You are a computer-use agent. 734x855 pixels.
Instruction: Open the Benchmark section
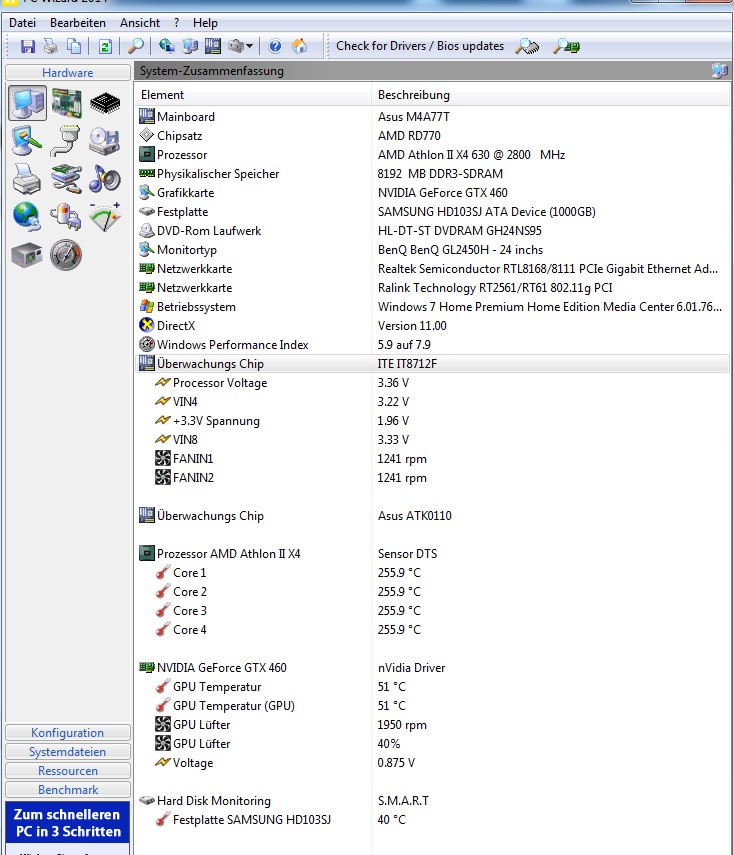click(68, 790)
